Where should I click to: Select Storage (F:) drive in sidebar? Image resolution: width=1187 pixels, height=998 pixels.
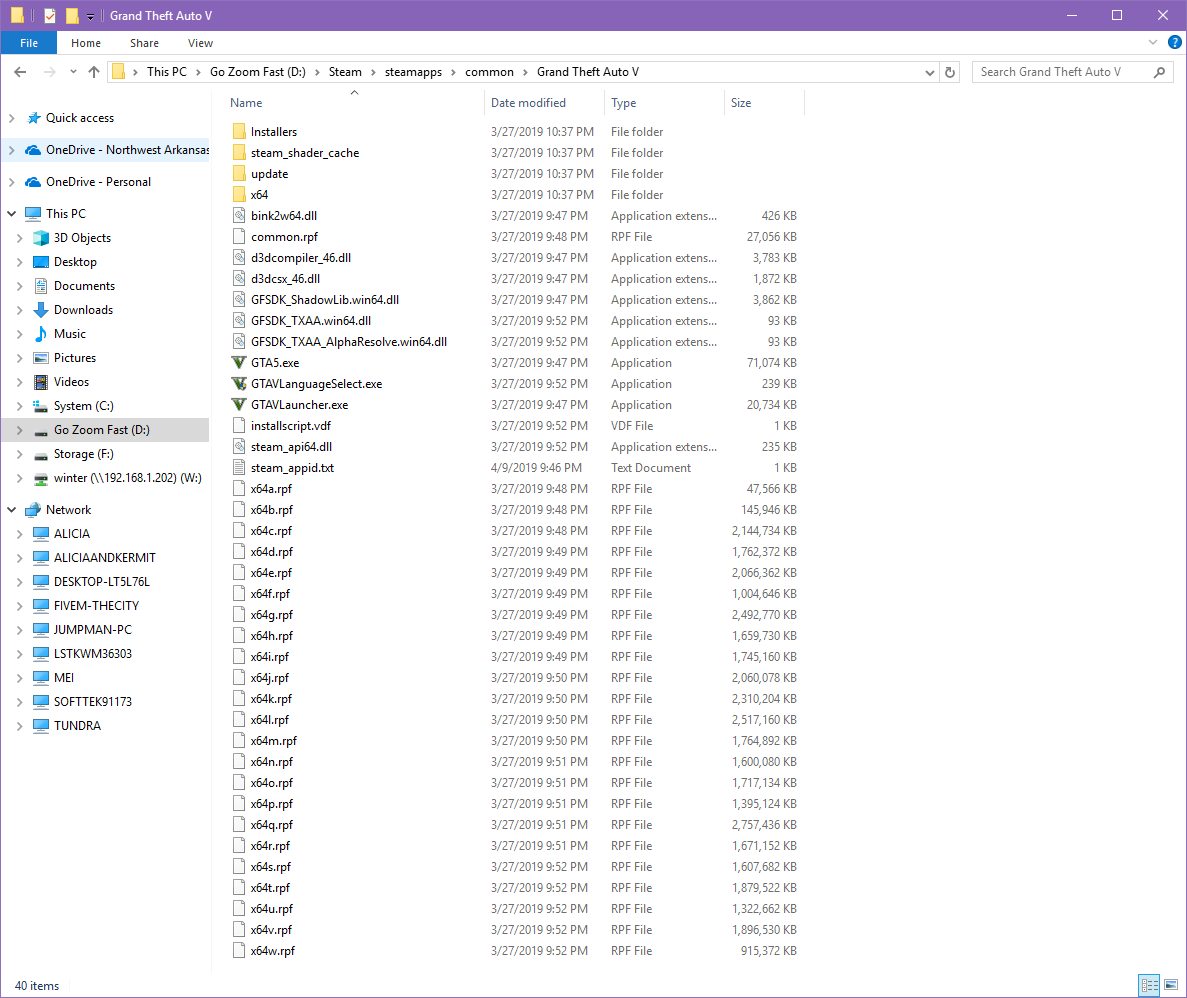coord(83,454)
